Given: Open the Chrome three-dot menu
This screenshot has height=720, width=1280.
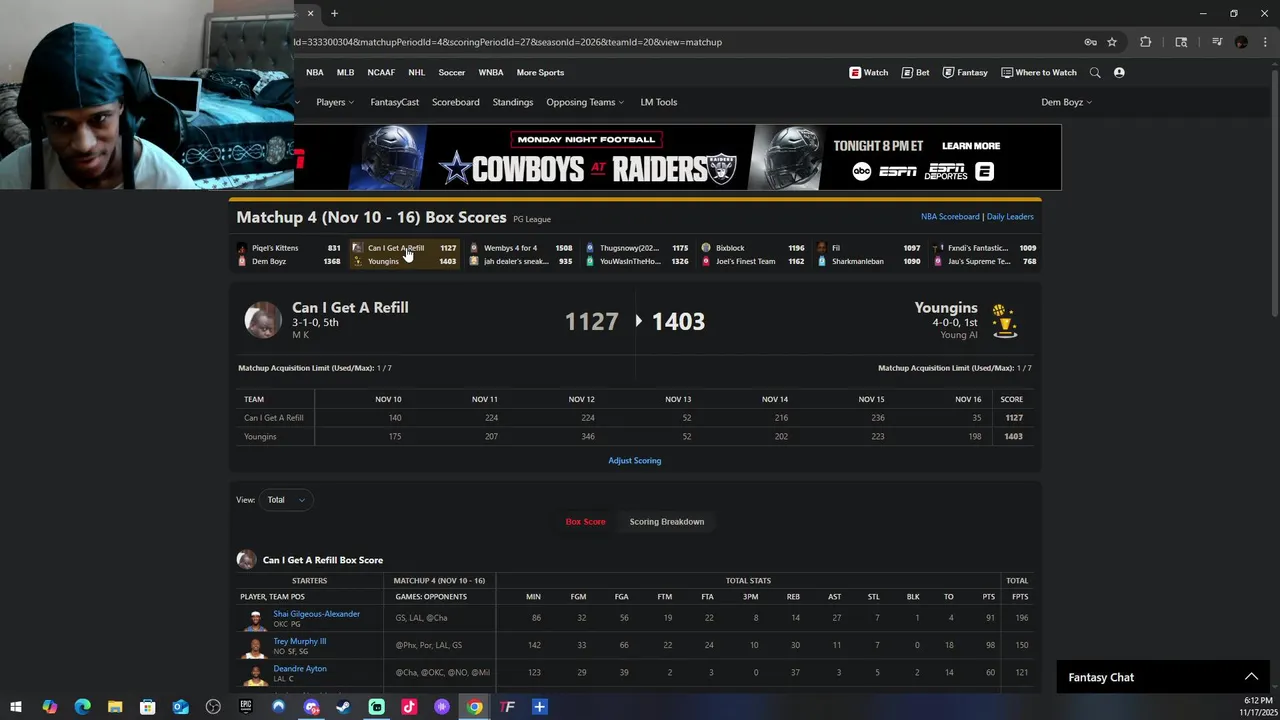Looking at the screenshot, I should [x=1265, y=42].
